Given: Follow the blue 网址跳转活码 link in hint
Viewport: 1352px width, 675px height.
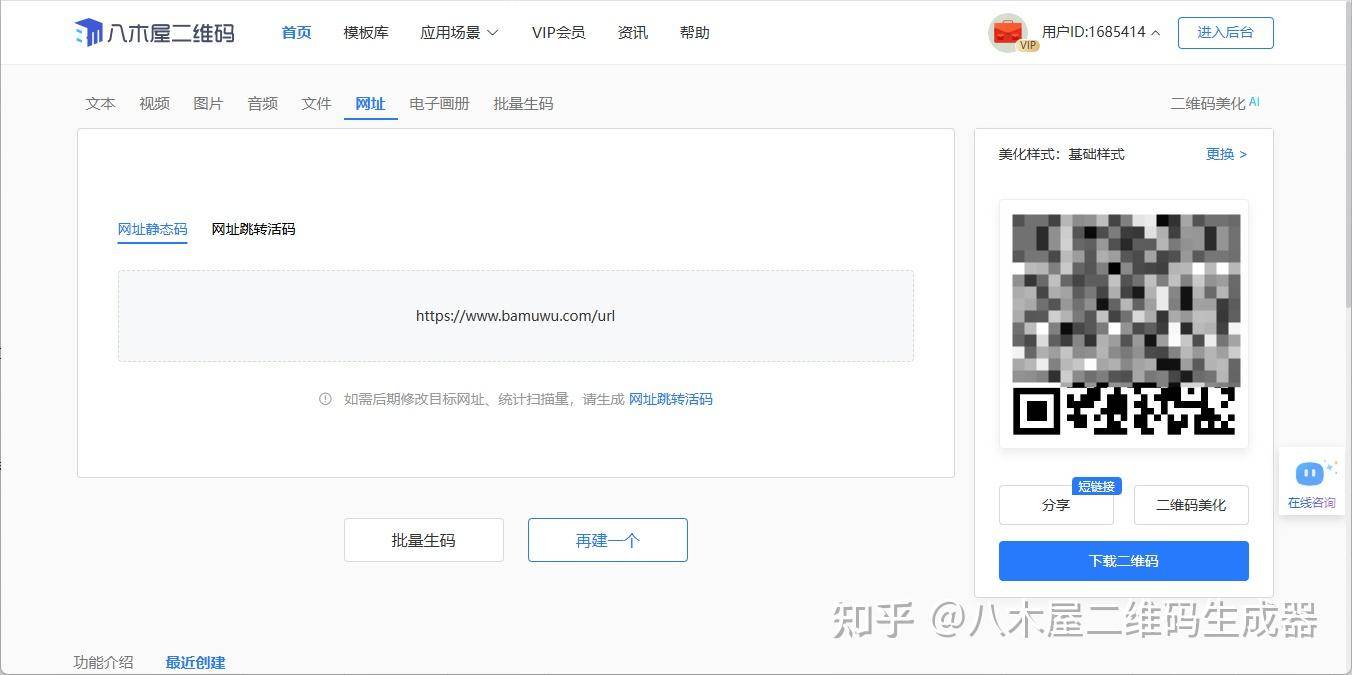Looking at the screenshot, I should (x=671, y=399).
